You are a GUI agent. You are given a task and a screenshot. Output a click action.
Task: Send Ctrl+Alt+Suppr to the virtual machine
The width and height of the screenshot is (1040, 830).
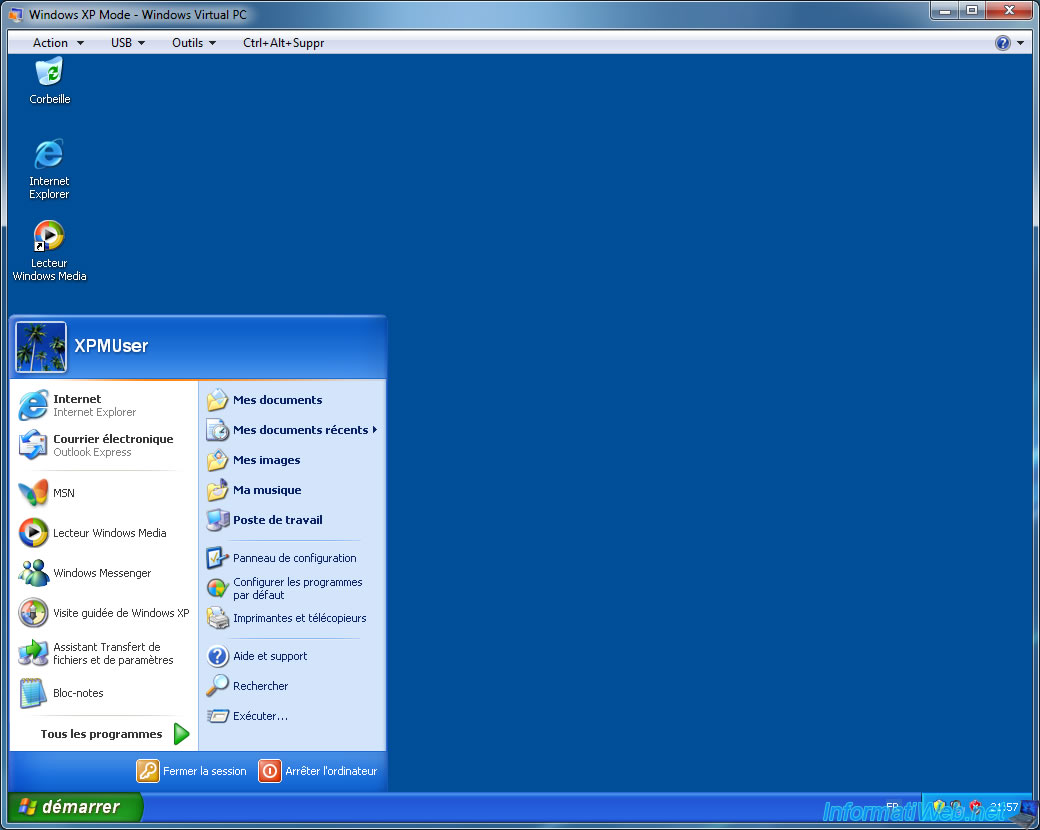tap(283, 43)
